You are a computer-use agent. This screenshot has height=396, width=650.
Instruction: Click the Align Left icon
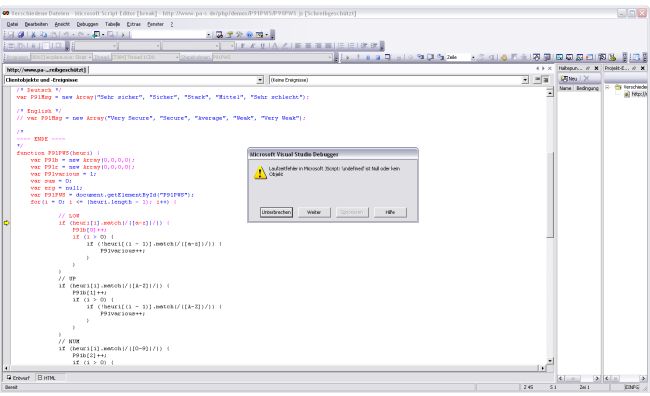tap(298, 46)
